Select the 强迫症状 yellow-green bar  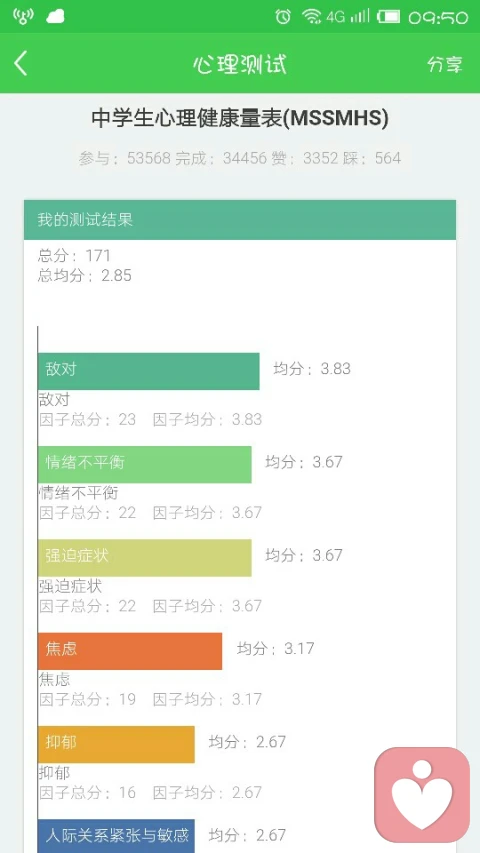coord(145,558)
